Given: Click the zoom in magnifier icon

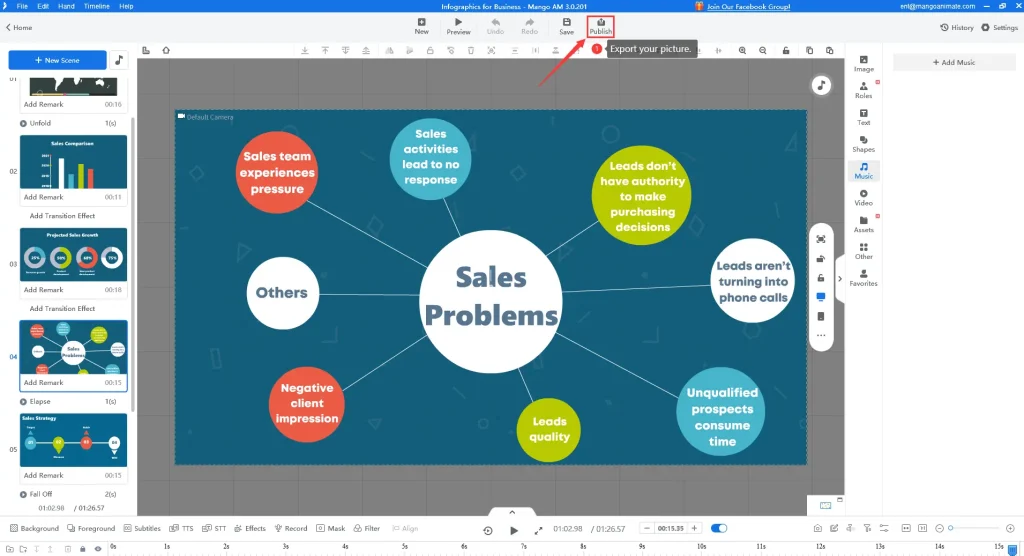Looking at the screenshot, I should [742, 50].
